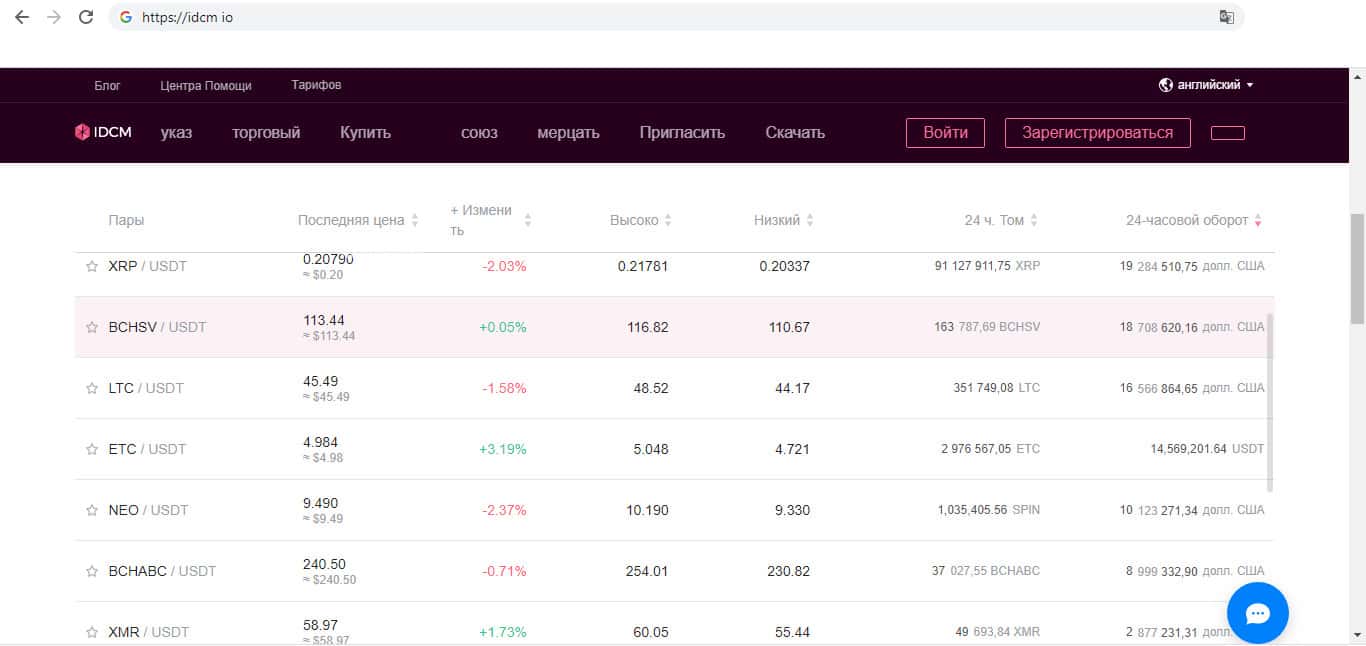Reload the page with browser refresh icon
The height and width of the screenshot is (646, 1366).
pyautogui.click(x=86, y=17)
